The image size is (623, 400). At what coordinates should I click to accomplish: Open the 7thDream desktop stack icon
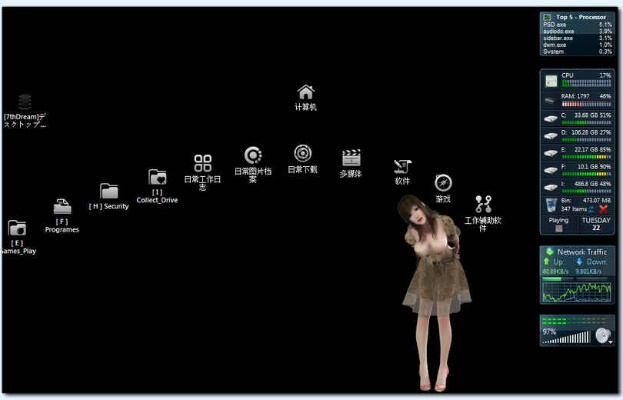pos(25,101)
